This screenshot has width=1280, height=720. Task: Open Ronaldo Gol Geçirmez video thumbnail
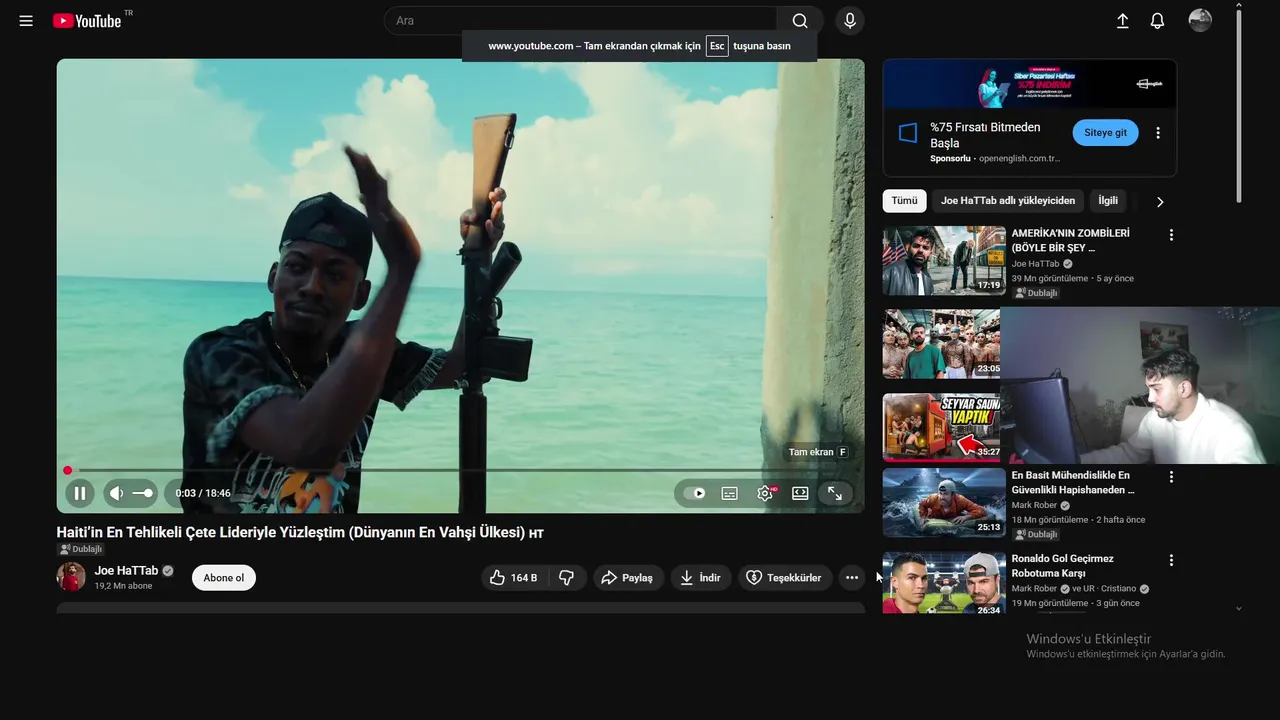point(944,582)
